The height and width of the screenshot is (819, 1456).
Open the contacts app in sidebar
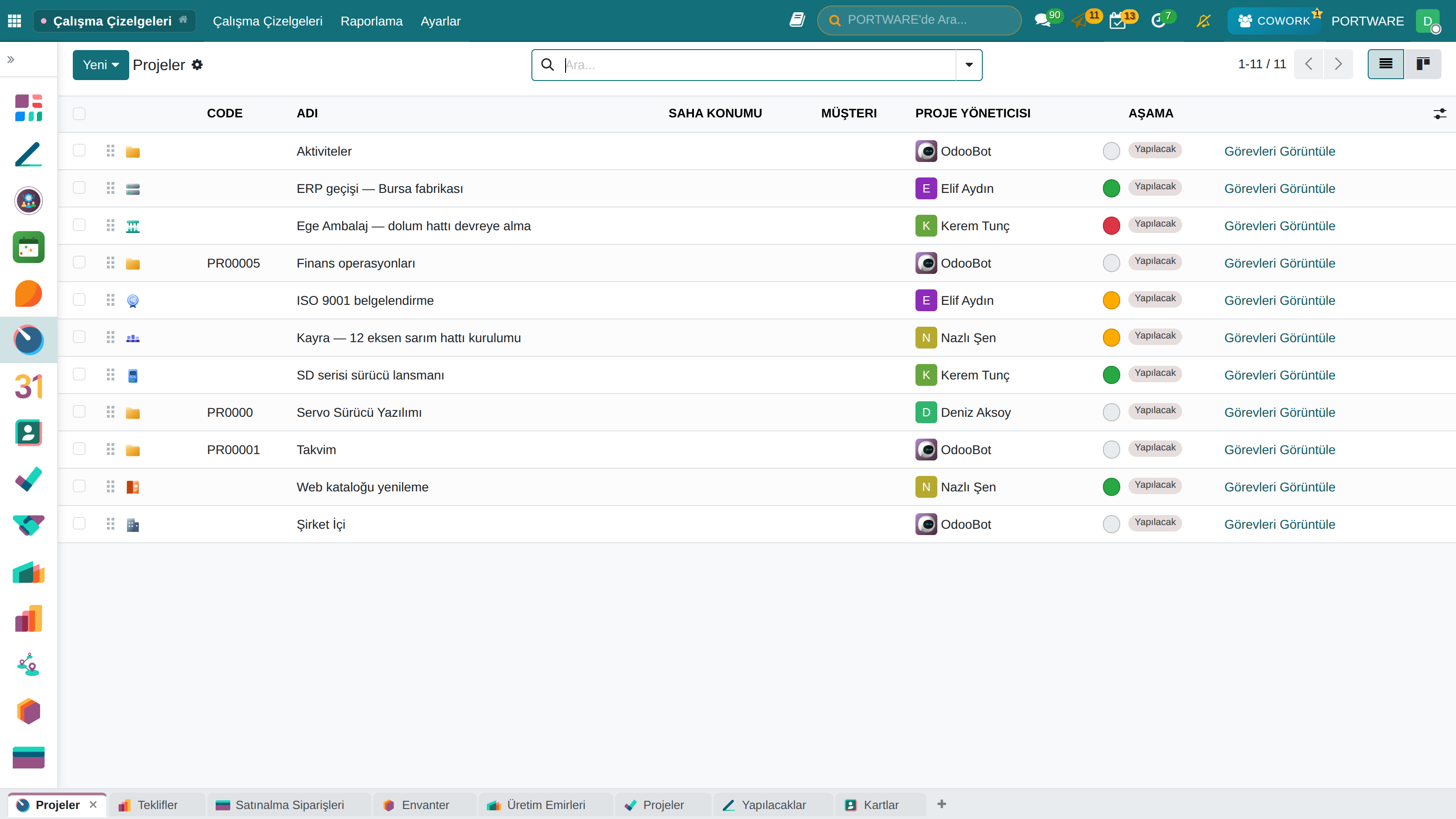coord(28,433)
